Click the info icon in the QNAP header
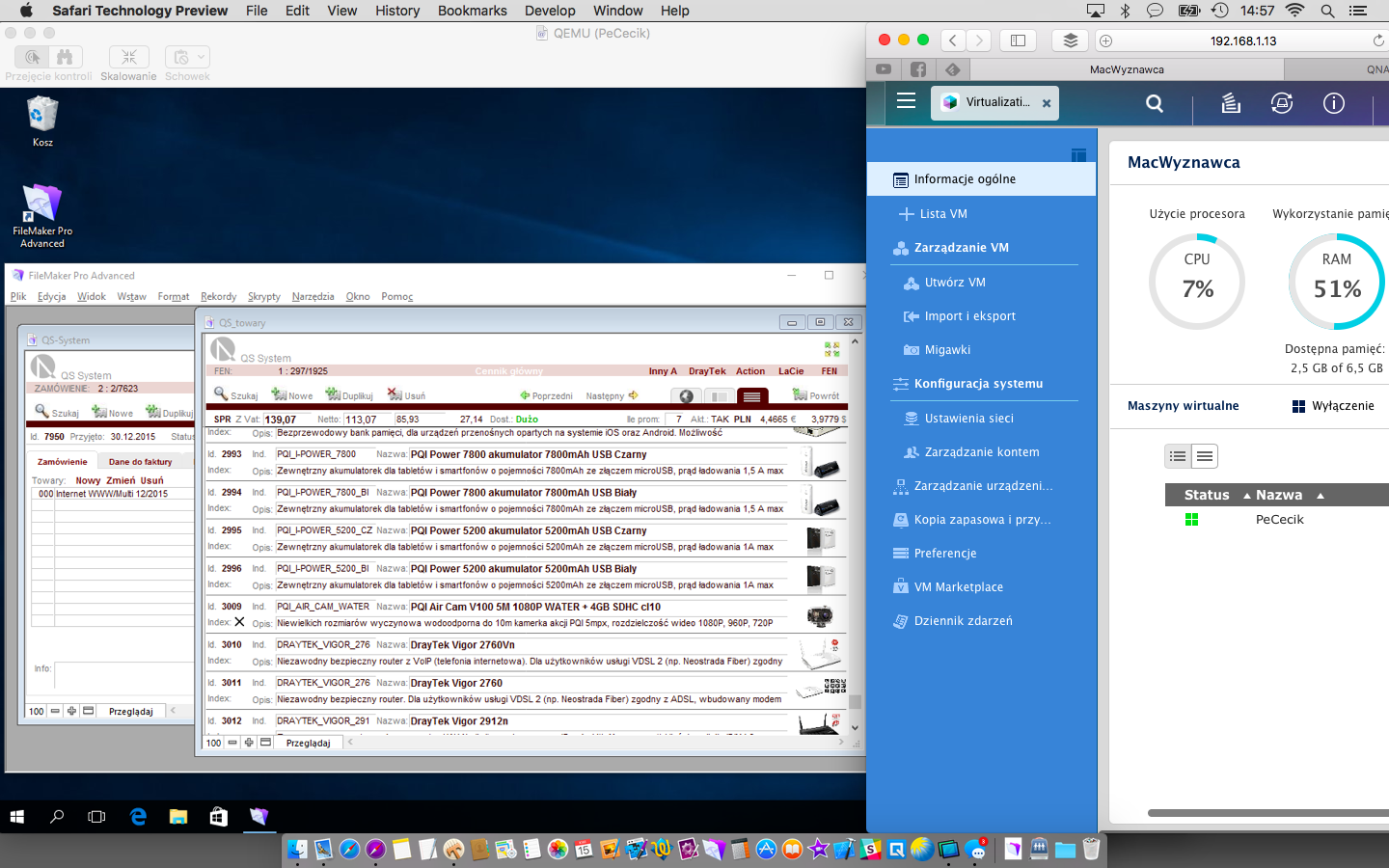 coord(1334,103)
